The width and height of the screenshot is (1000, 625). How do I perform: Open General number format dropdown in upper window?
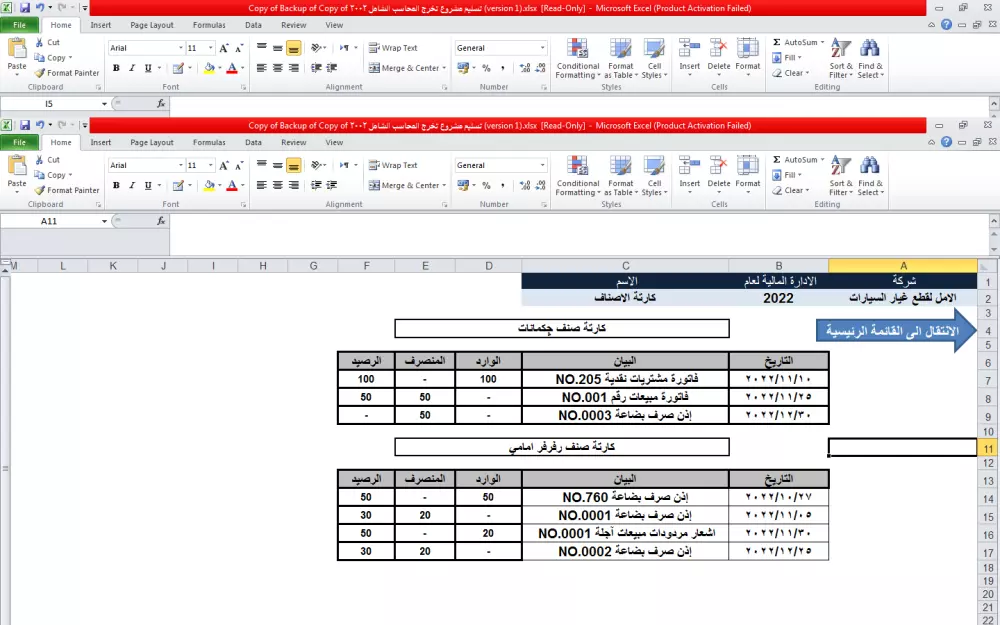tap(543, 48)
